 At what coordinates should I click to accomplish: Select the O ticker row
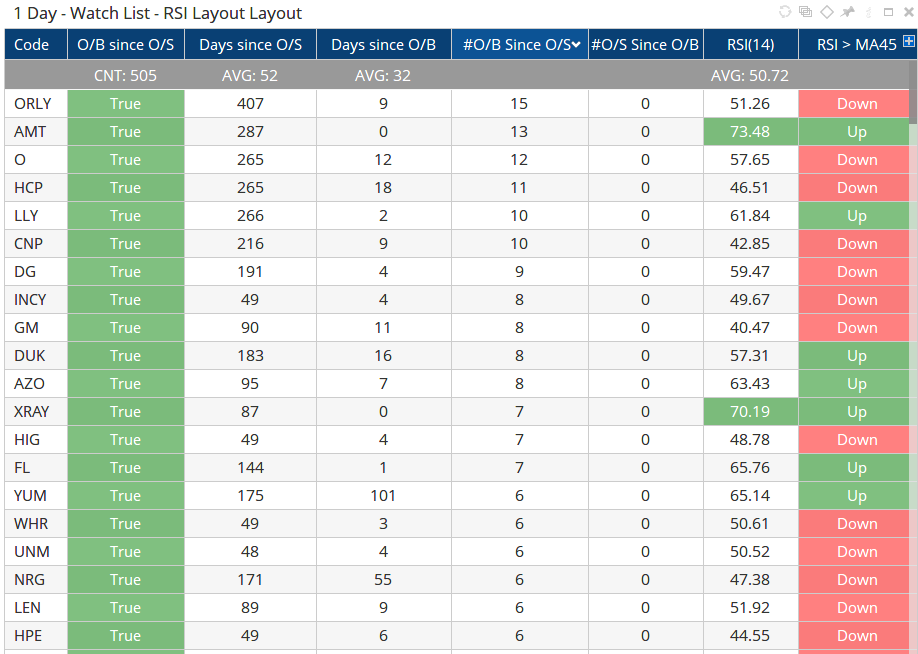[20, 160]
